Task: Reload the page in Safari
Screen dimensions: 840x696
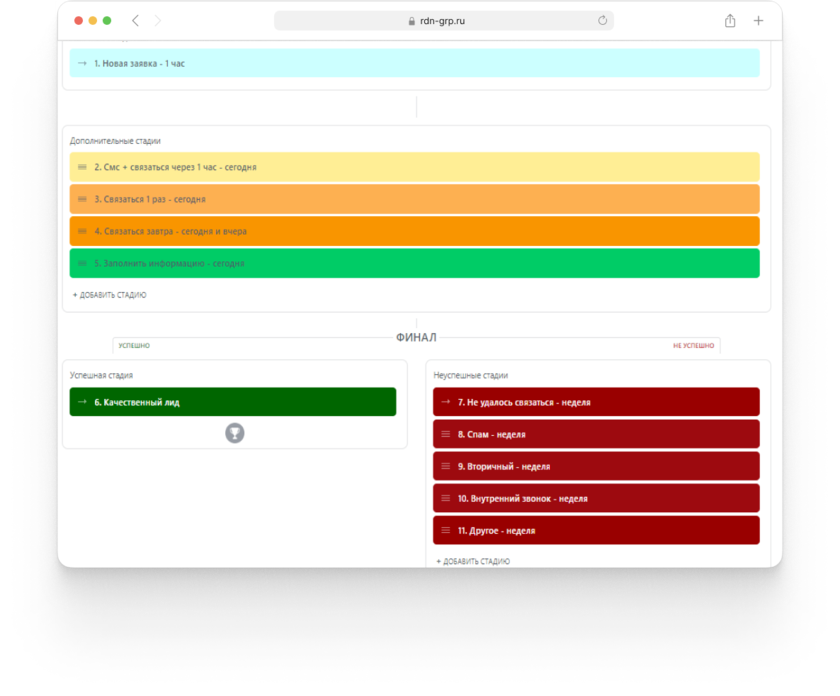Action: coord(602,21)
